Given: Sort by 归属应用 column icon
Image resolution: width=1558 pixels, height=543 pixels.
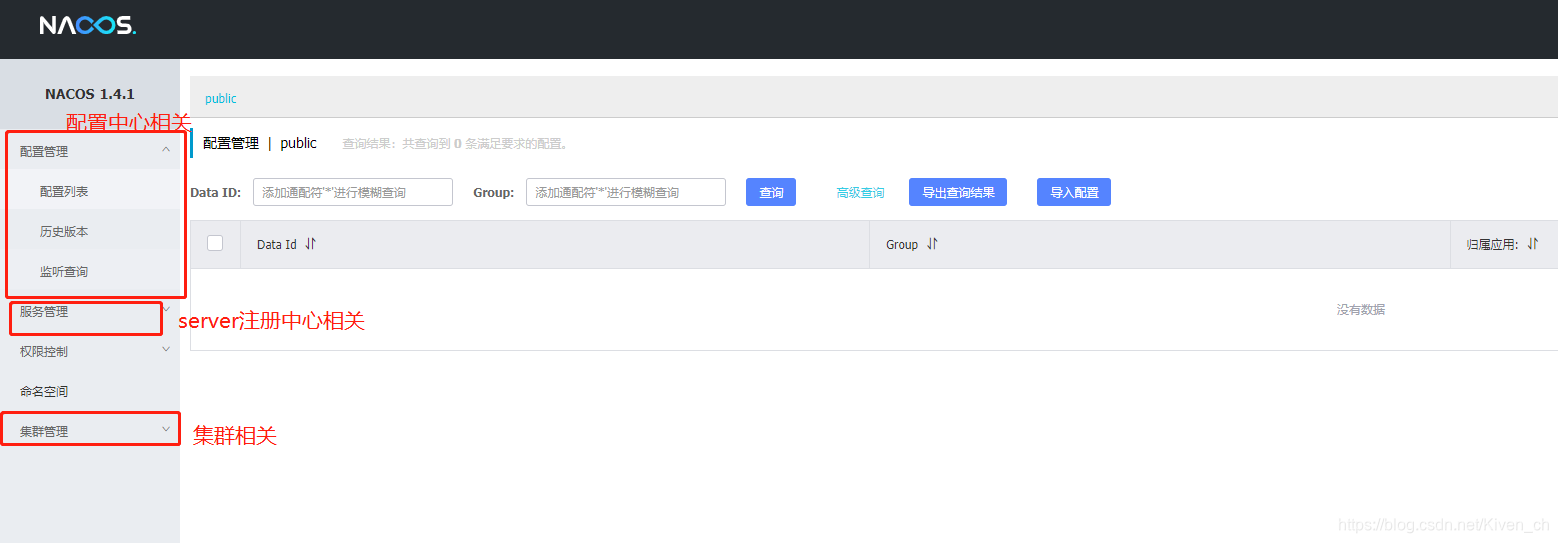Looking at the screenshot, I should tap(1533, 244).
